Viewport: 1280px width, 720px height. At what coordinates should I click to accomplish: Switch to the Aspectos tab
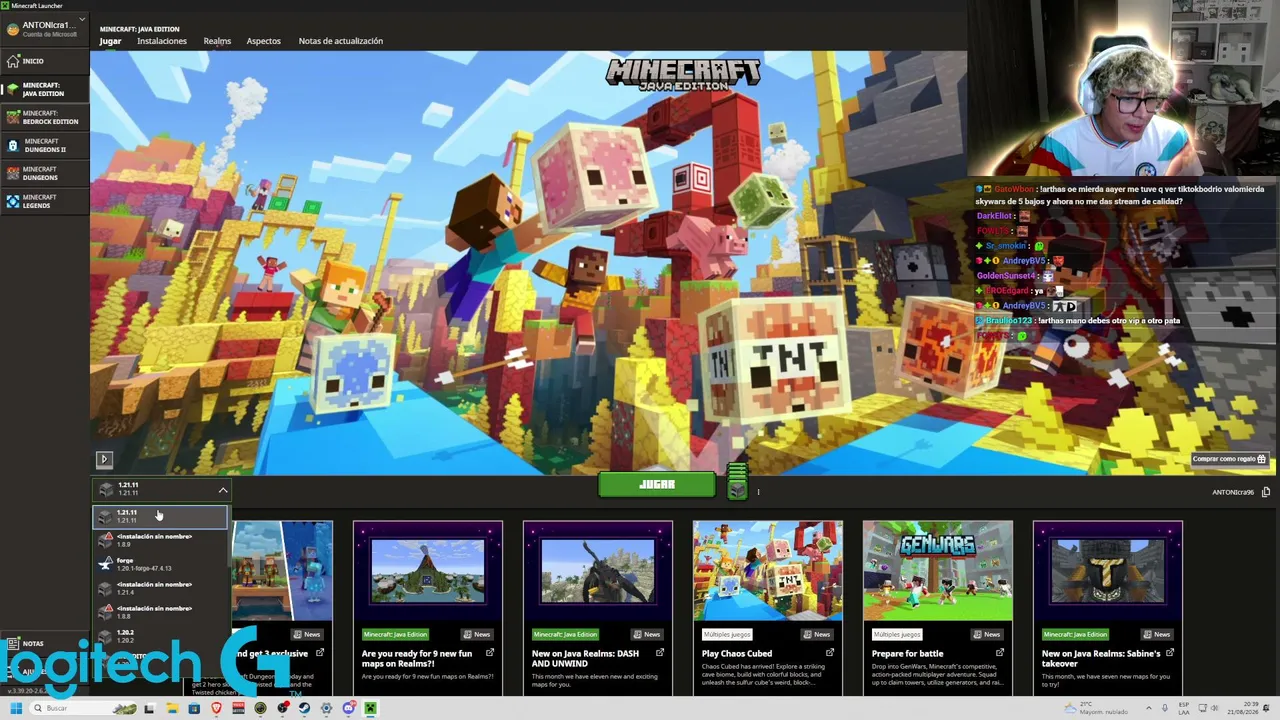(x=264, y=41)
